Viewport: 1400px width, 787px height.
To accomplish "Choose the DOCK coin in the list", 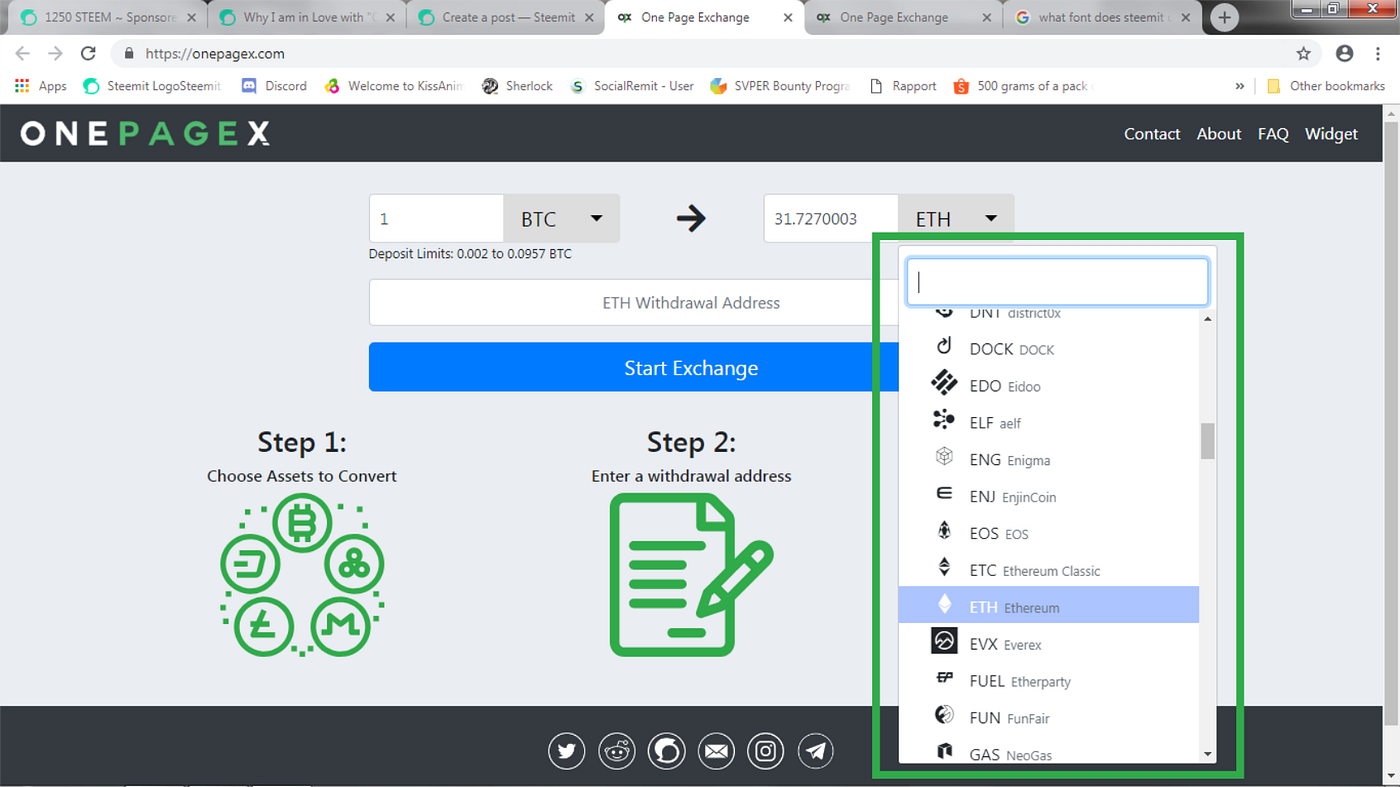I will (1049, 349).
